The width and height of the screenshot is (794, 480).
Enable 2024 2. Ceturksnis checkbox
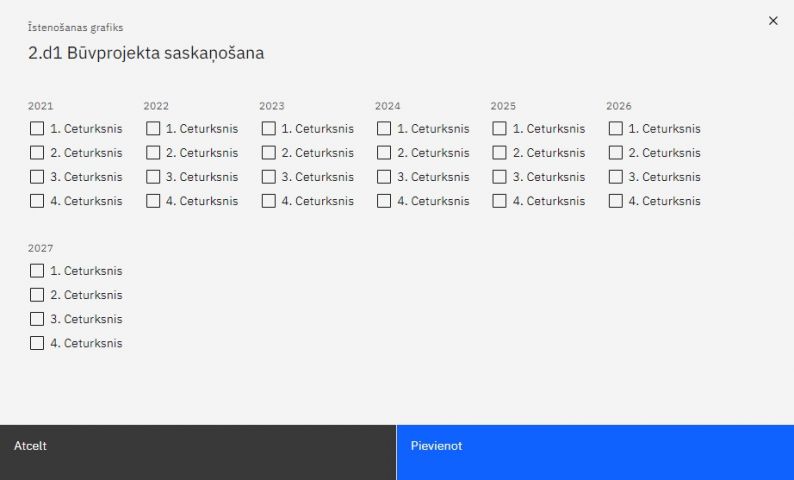click(x=384, y=153)
